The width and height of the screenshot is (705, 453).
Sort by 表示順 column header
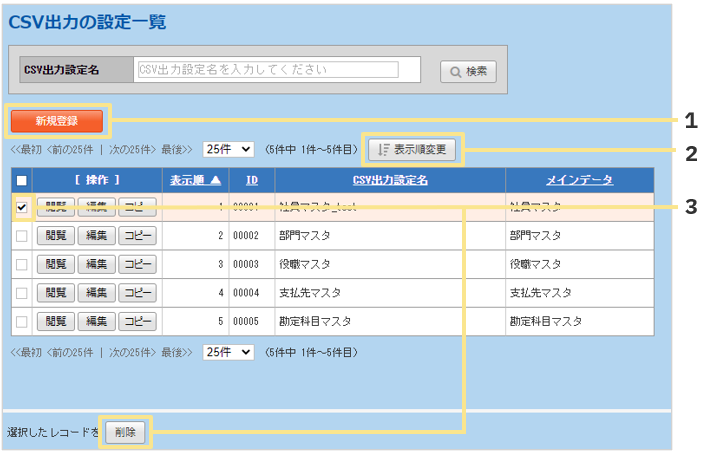[194, 180]
